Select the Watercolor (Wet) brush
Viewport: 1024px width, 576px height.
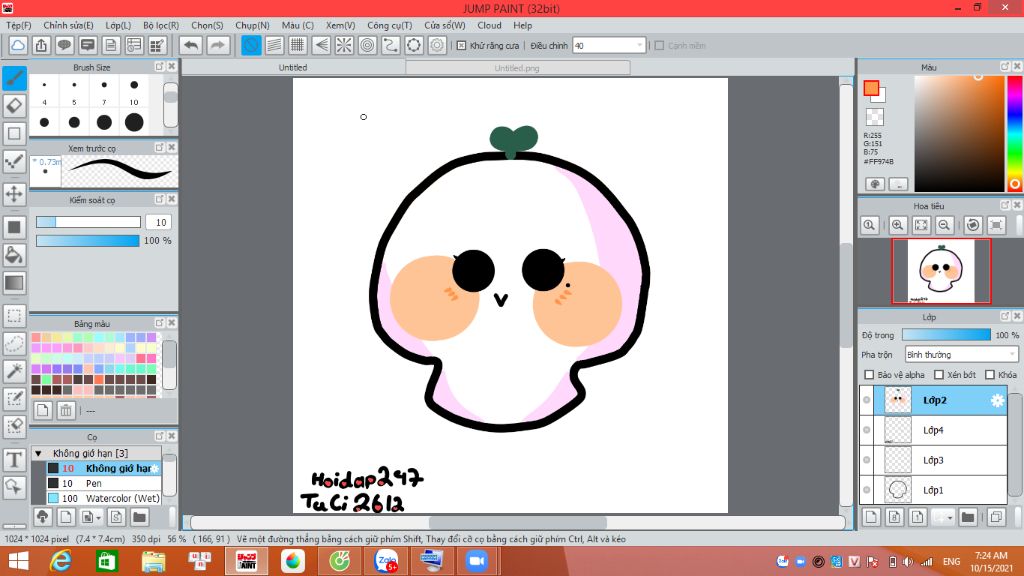tap(103, 498)
